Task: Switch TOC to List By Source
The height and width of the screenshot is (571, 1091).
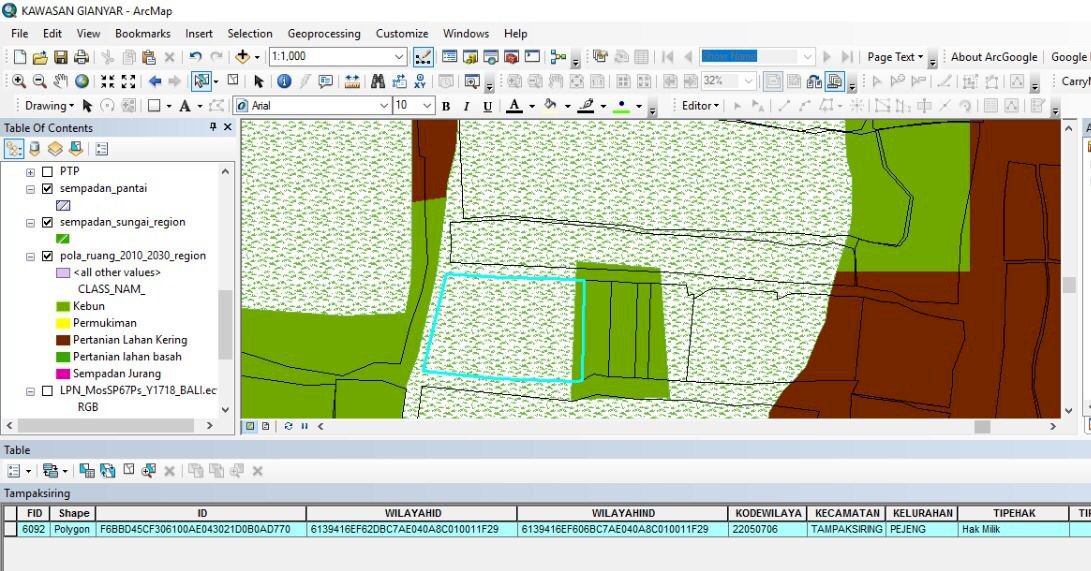Action: click(x=35, y=149)
